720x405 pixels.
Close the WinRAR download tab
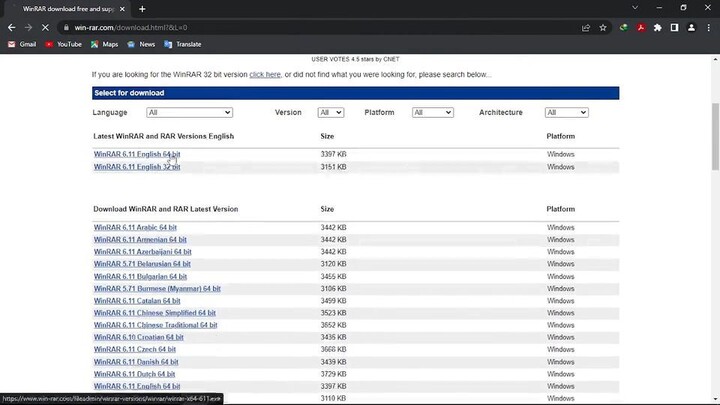[x=122, y=9]
